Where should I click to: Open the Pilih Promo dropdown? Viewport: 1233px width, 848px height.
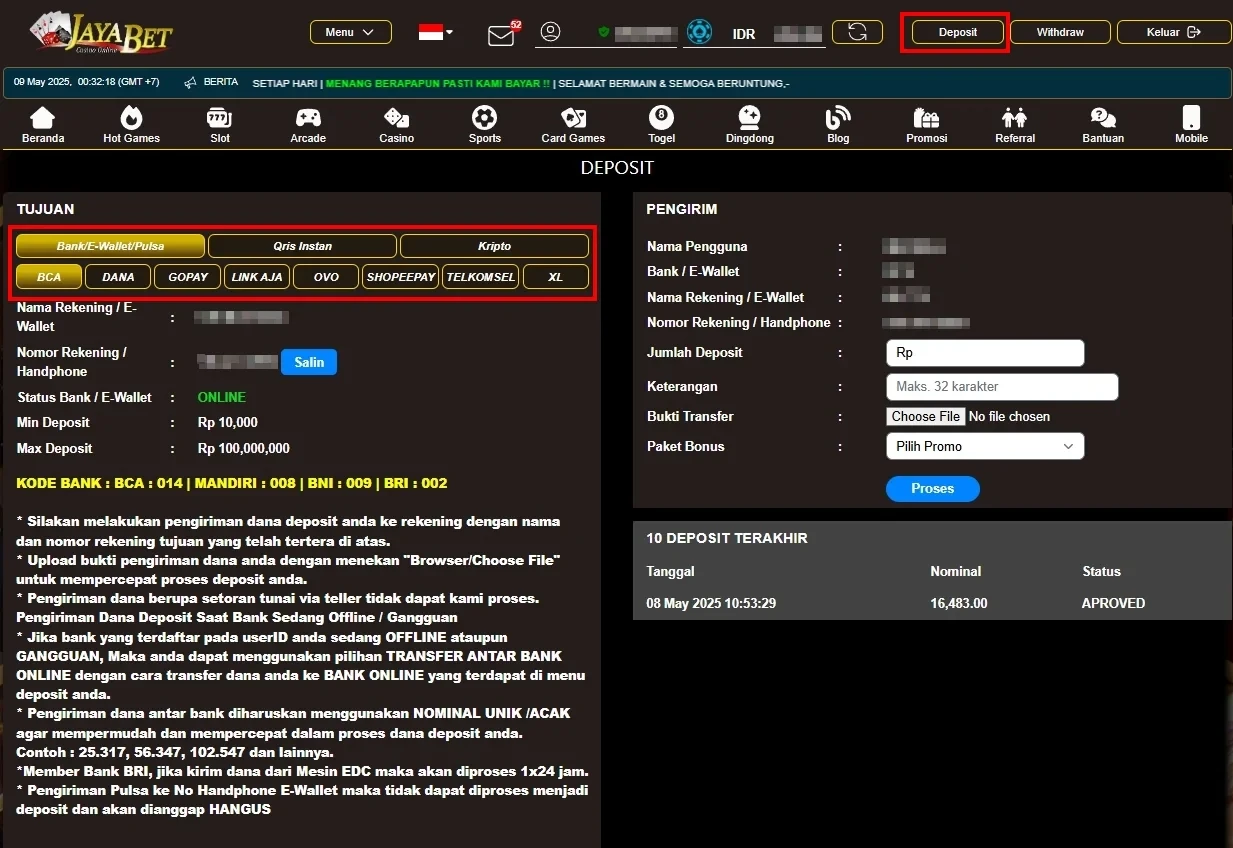coord(985,446)
